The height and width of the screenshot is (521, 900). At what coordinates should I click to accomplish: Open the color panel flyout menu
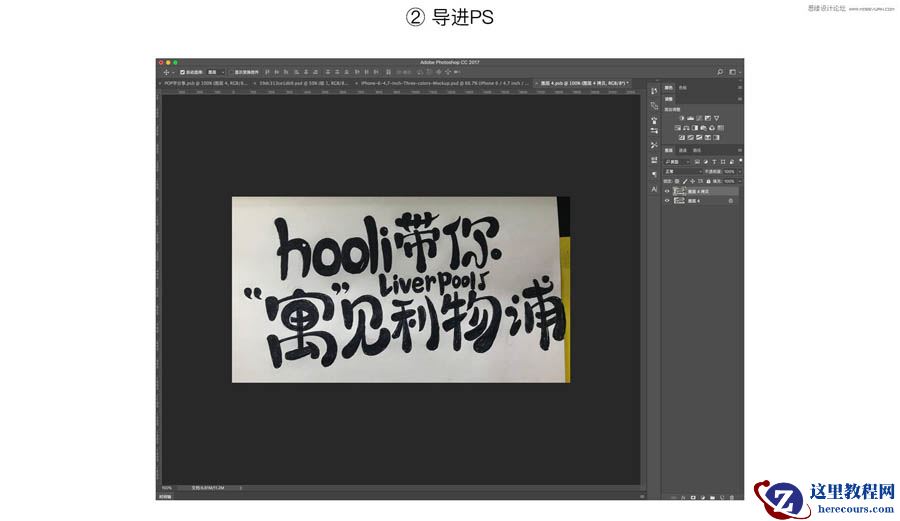coord(740,88)
